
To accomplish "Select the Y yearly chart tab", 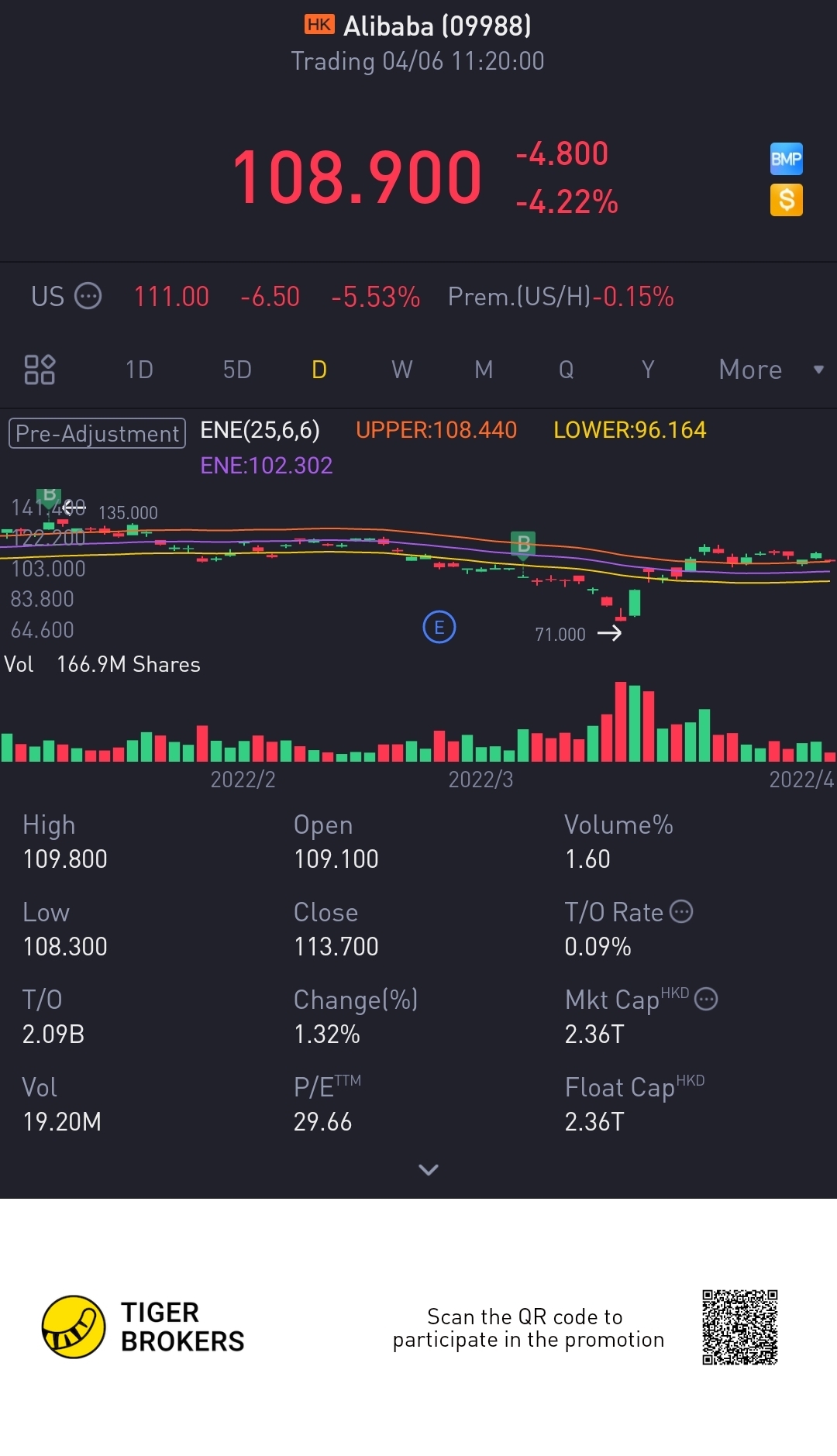I will pos(648,370).
